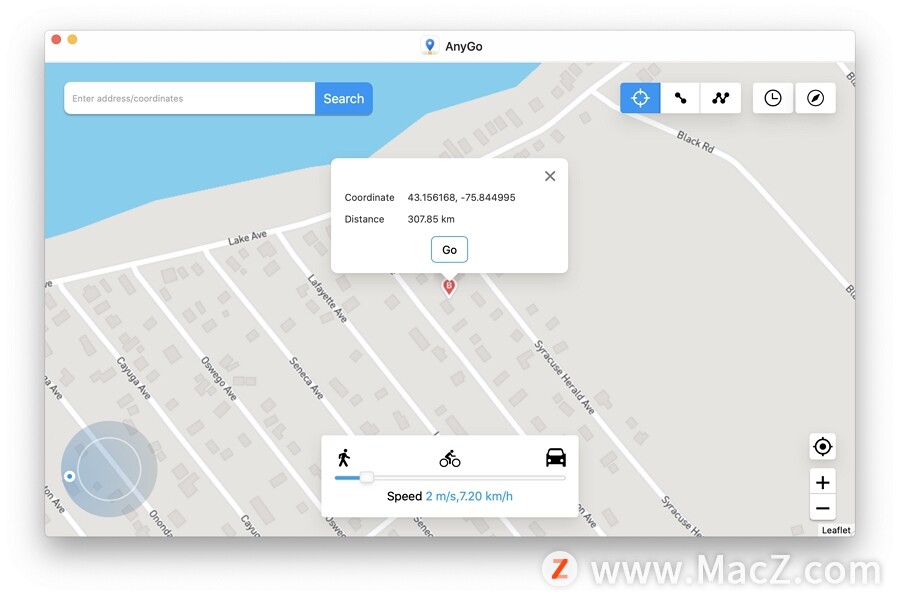Click the Search button

tap(343, 99)
